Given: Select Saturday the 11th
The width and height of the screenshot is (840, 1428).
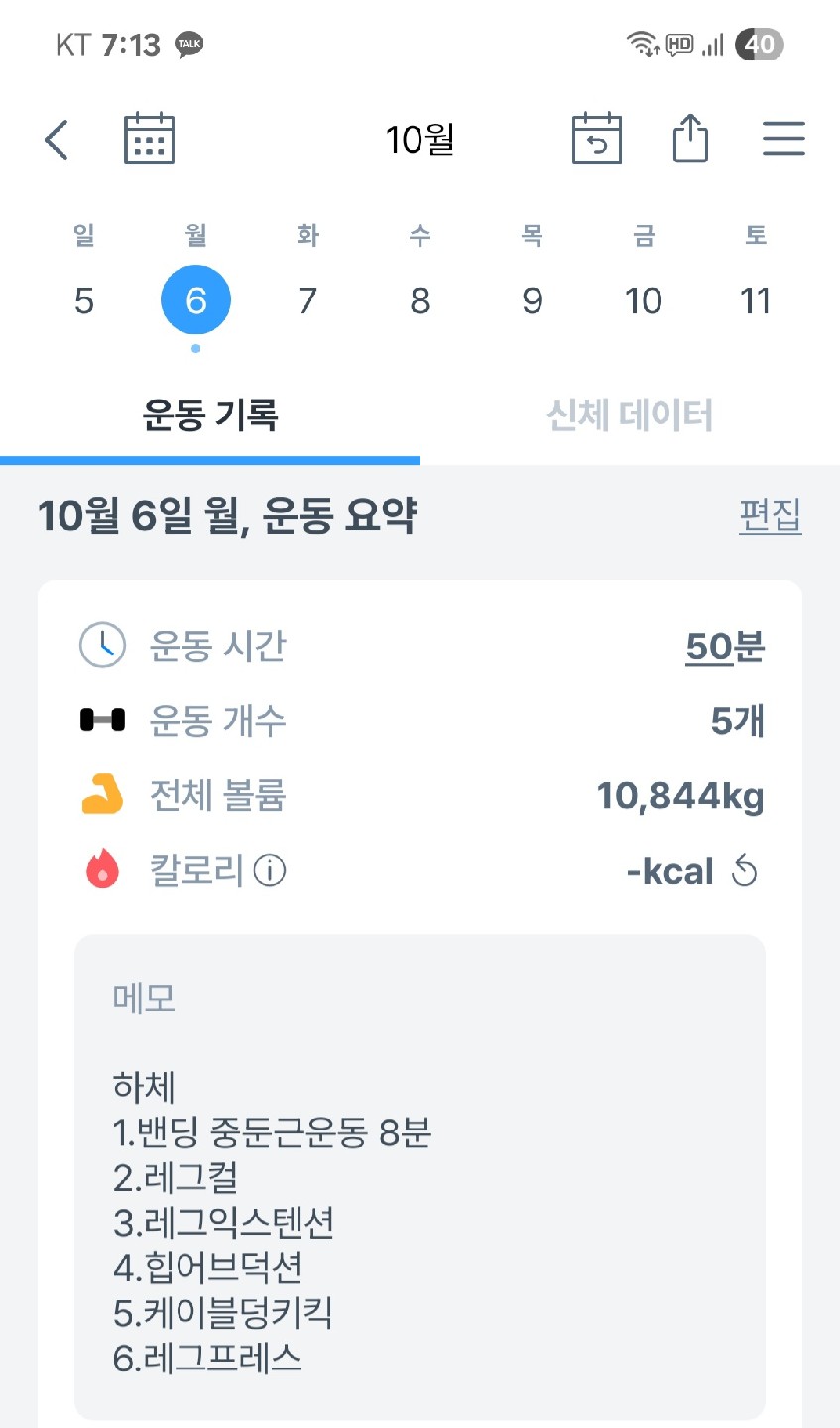Looking at the screenshot, I should click(x=756, y=299).
